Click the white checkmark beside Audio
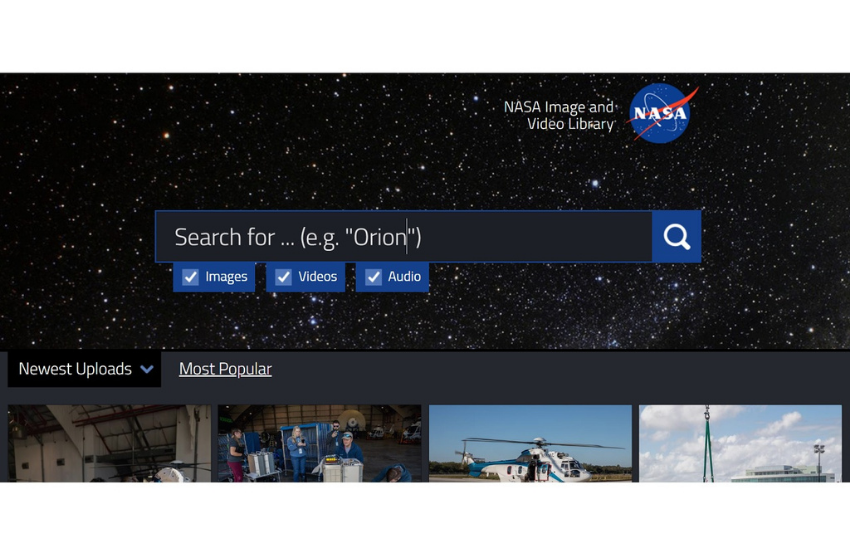The width and height of the screenshot is (850, 560). point(374,277)
